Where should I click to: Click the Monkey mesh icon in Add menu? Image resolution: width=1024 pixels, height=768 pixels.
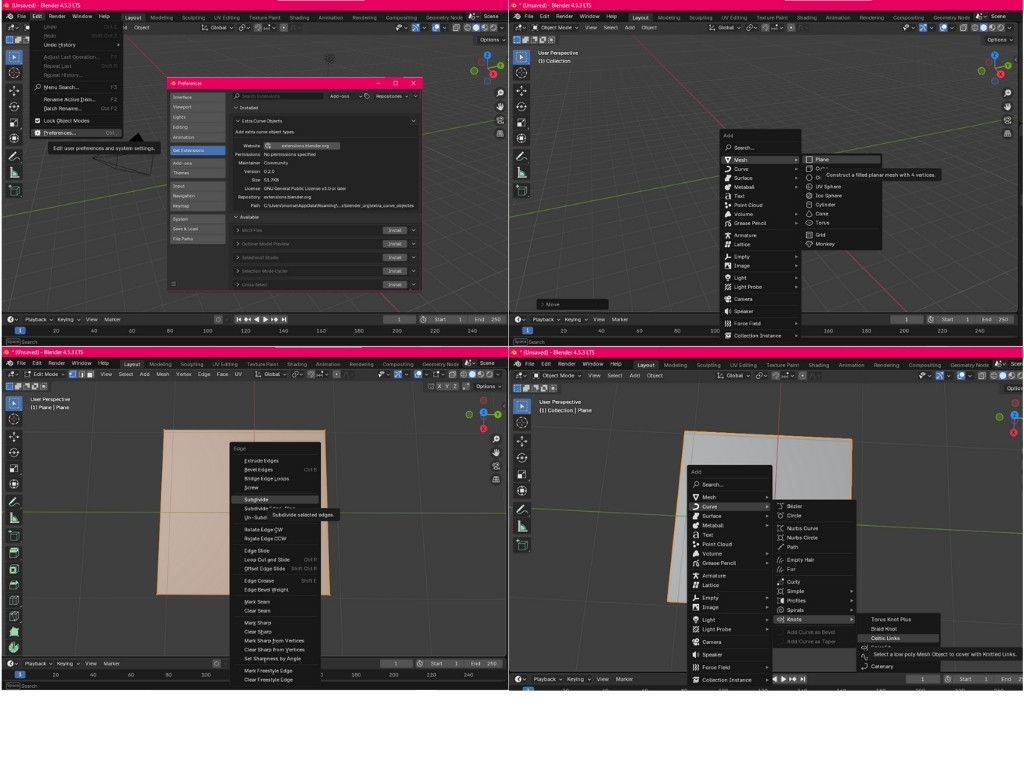point(810,244)
